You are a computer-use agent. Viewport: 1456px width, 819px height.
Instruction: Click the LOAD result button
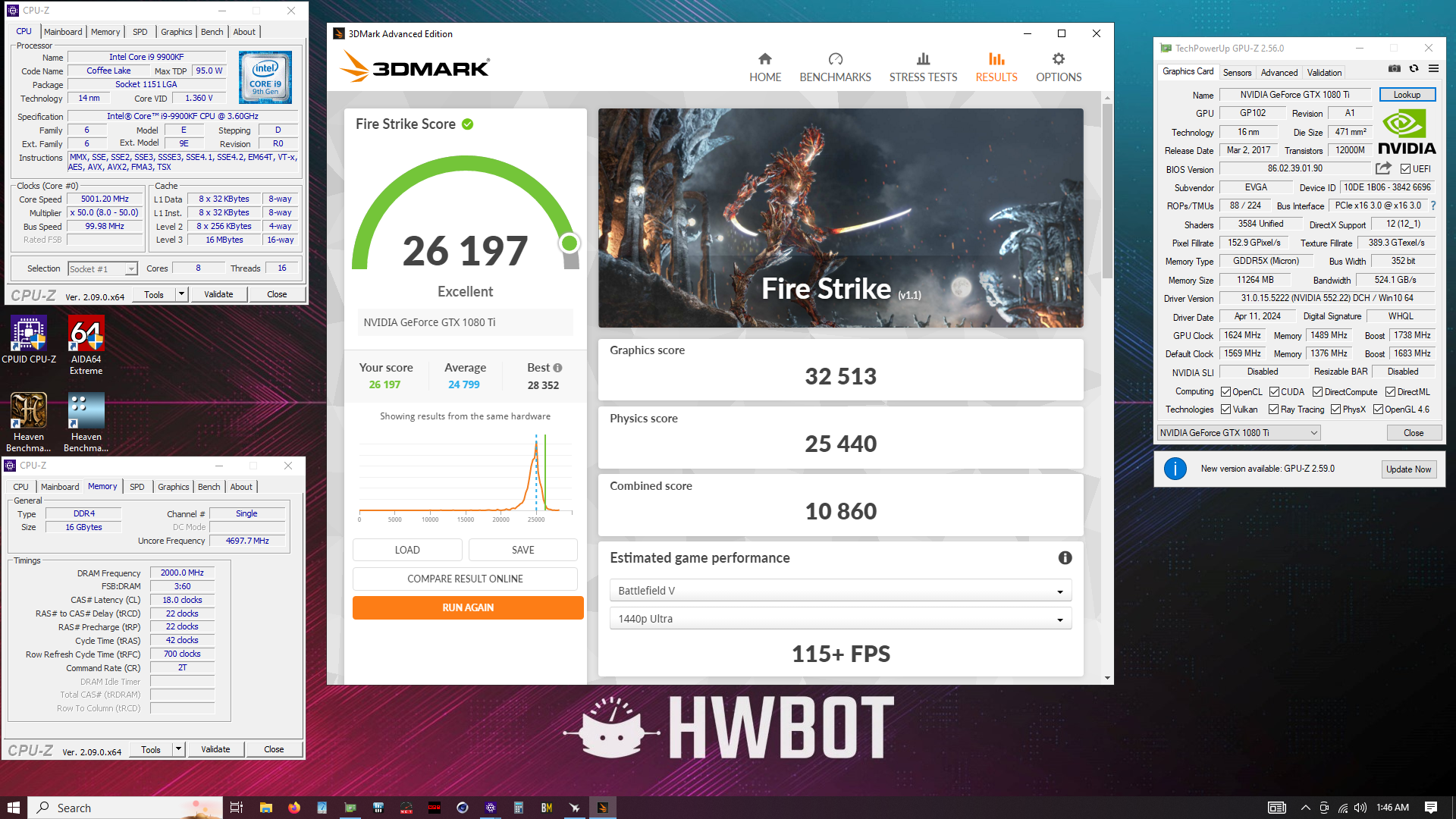tap(407, 550)
